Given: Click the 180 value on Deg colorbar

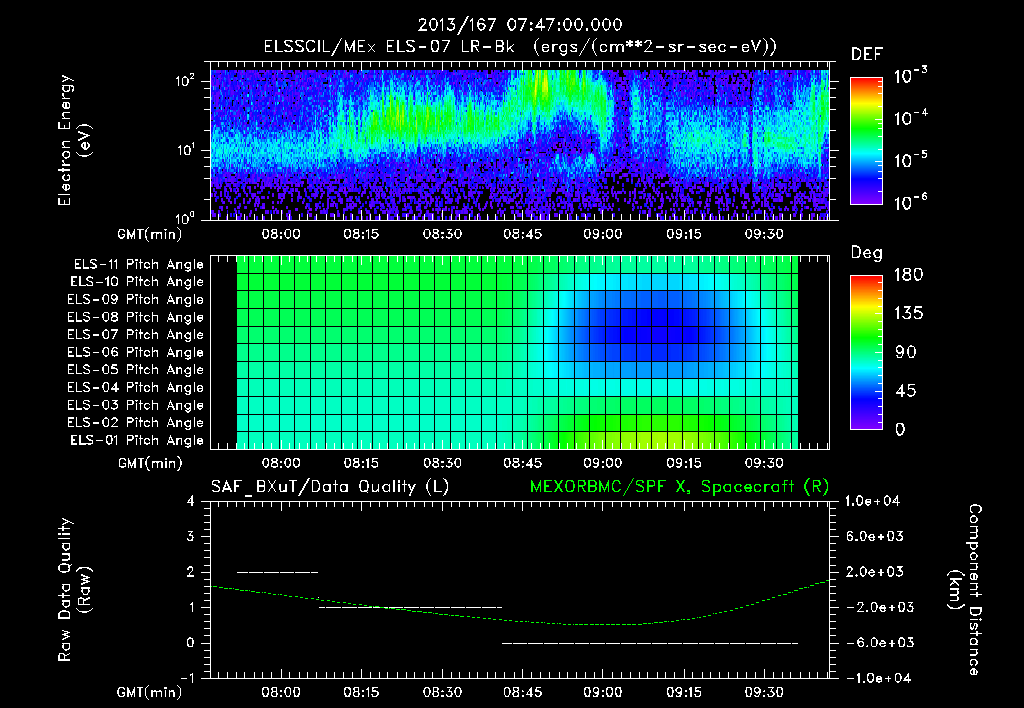Looking at the screenshot, I should 908,275.
